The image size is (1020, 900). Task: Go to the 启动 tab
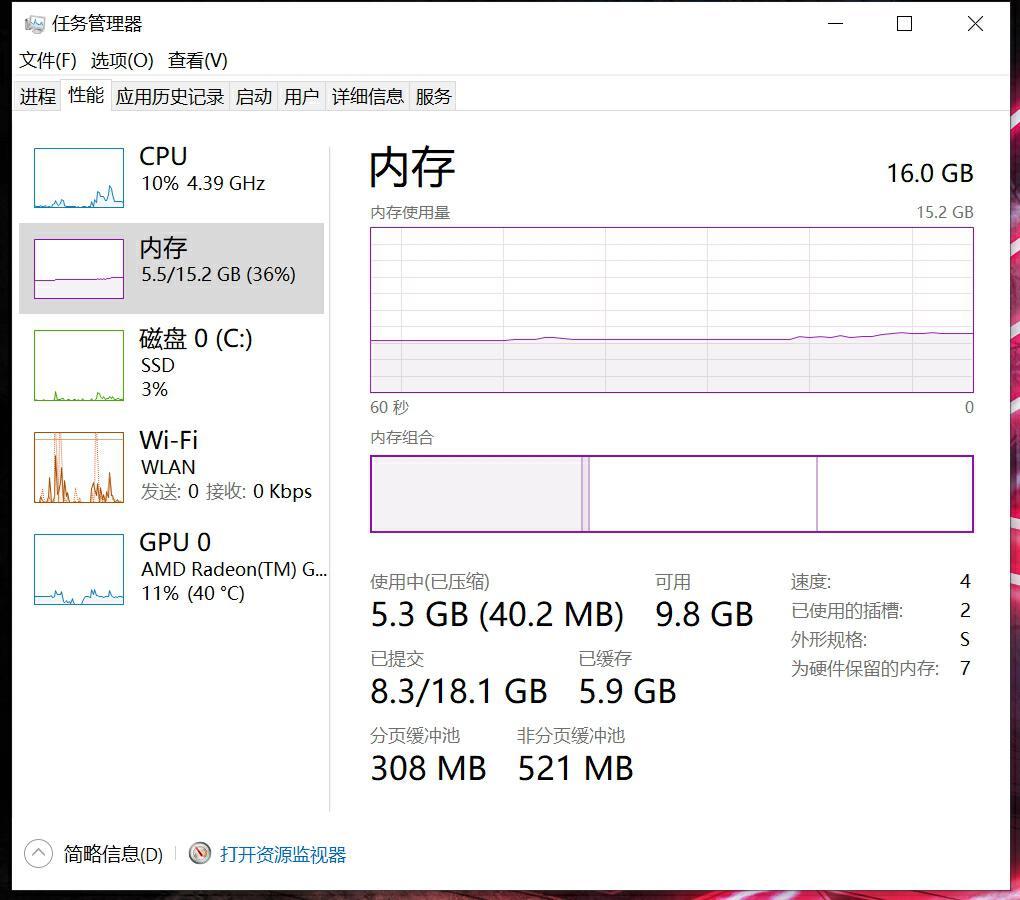click(x=254, y=96)
